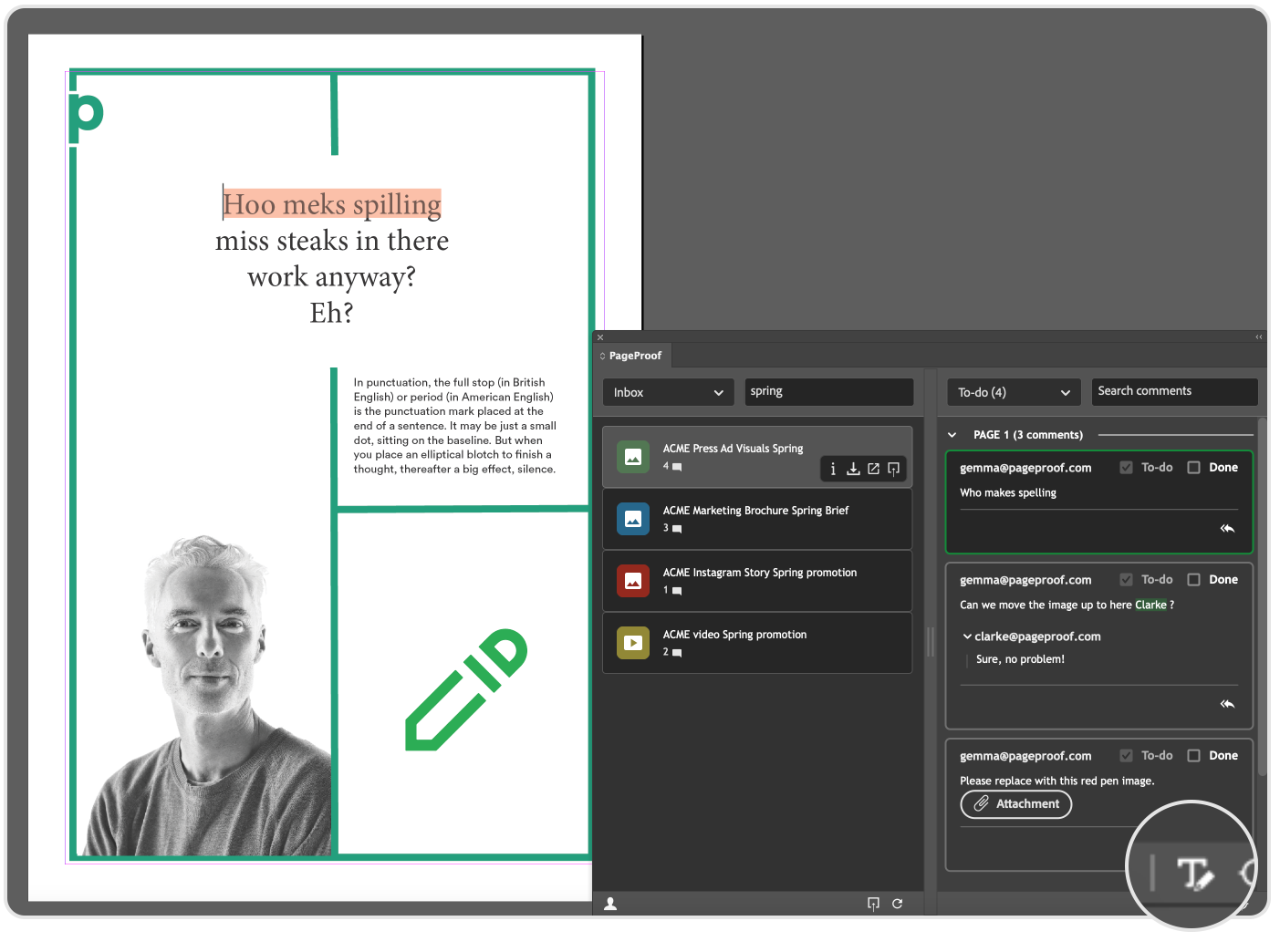Image resolution: width=1280 pixels, height=952 pixels.
Task: Click the info icon on ACME Press Ad Visuals Spring
Action: point(833,468)
